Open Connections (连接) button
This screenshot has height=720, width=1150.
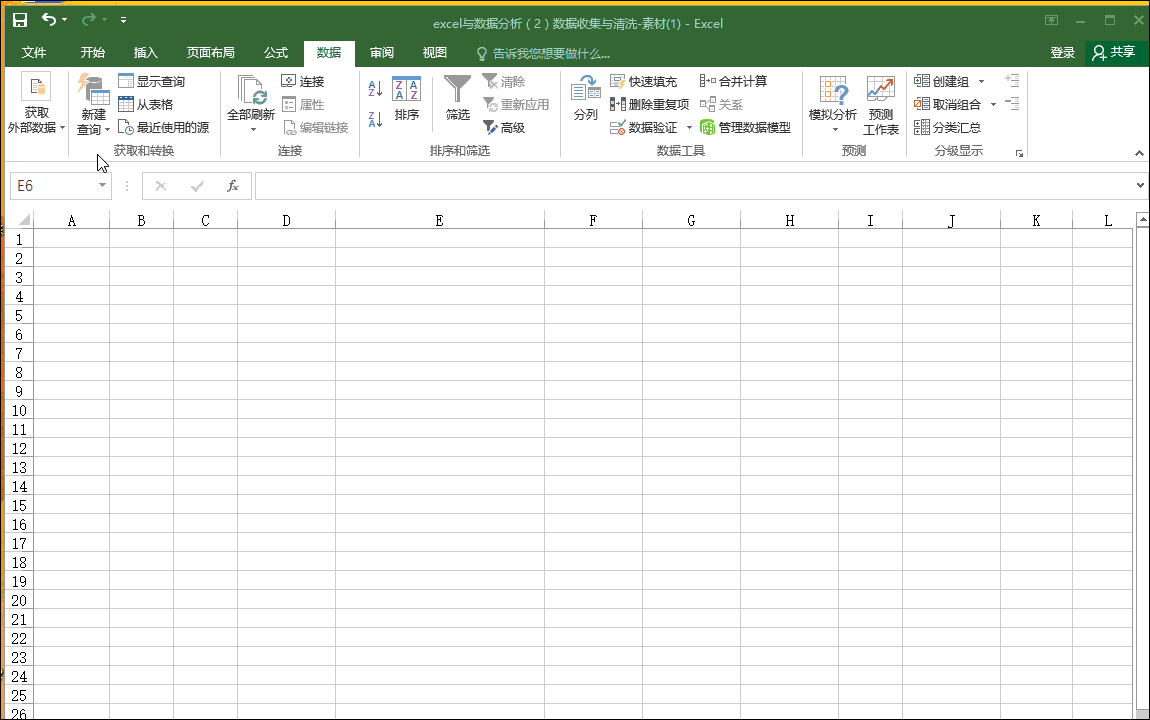(303, 81)
